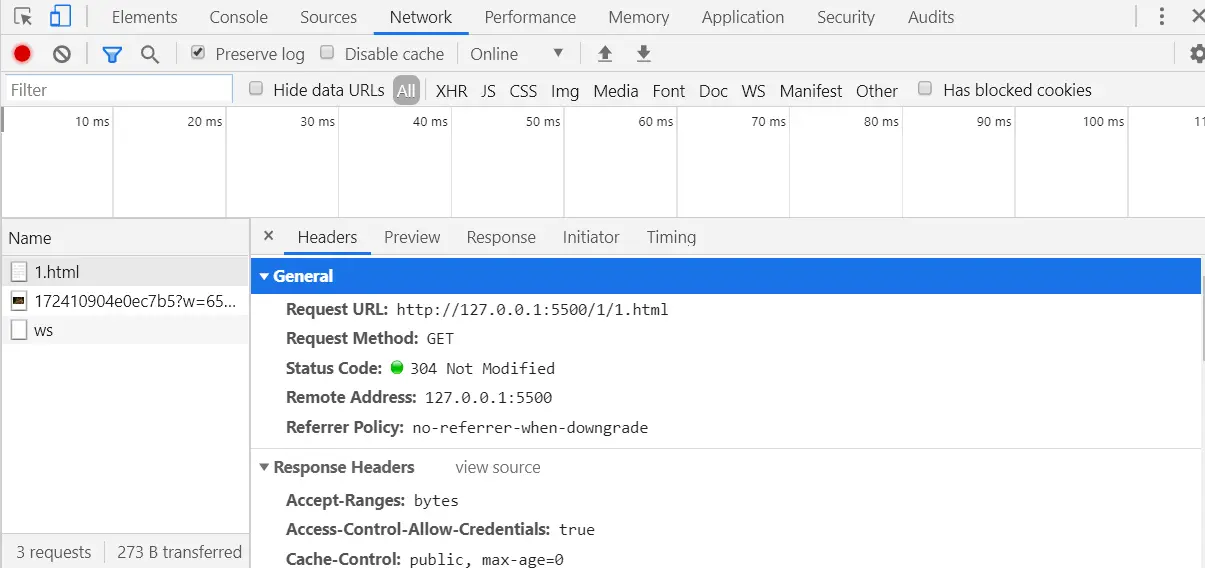Select the All filter type
The height and width of the screenshot is (568, 1205).
(x=406, y=90)
